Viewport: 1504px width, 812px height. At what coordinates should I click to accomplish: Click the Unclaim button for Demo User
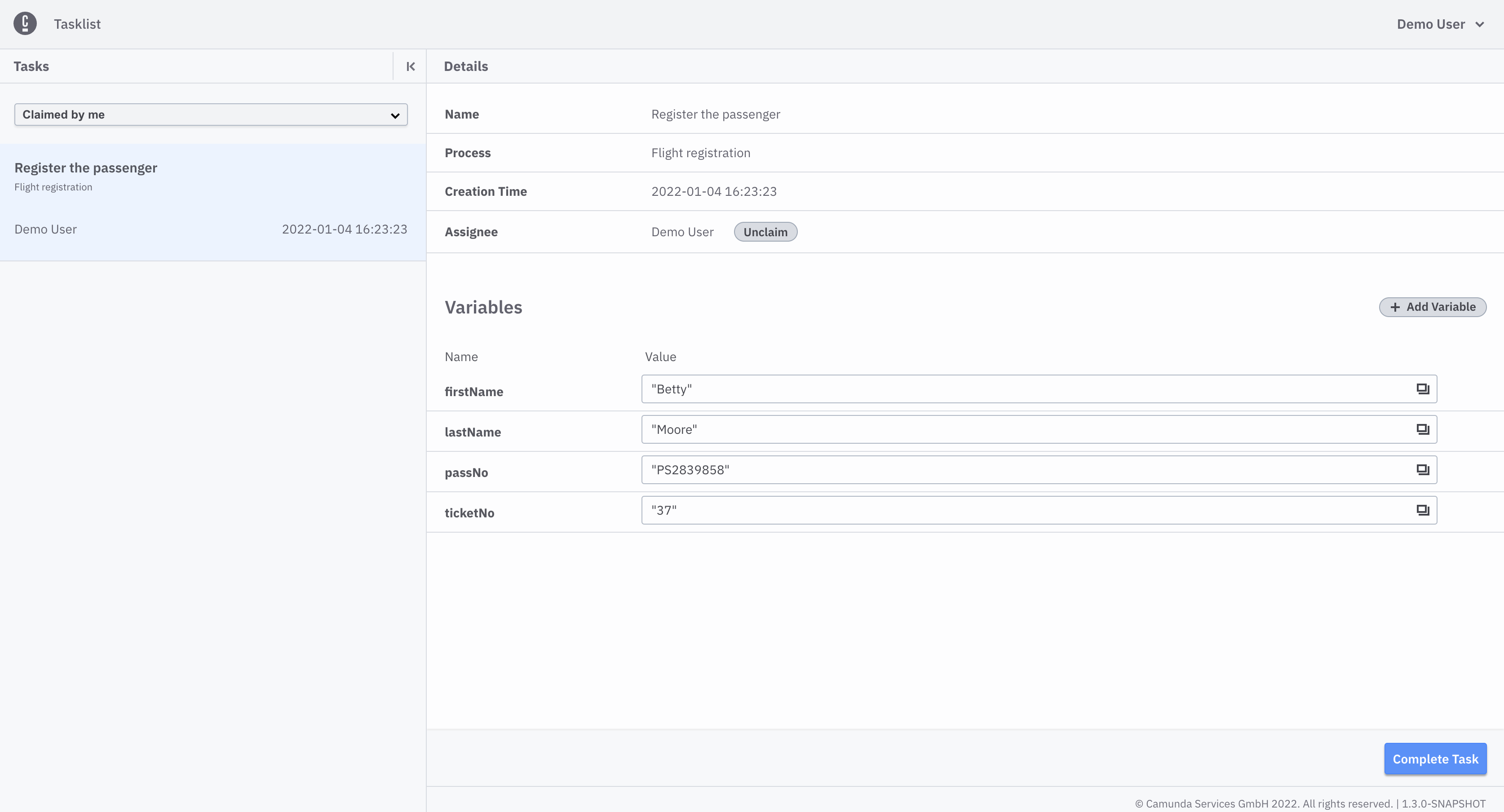tap(765, 231)
